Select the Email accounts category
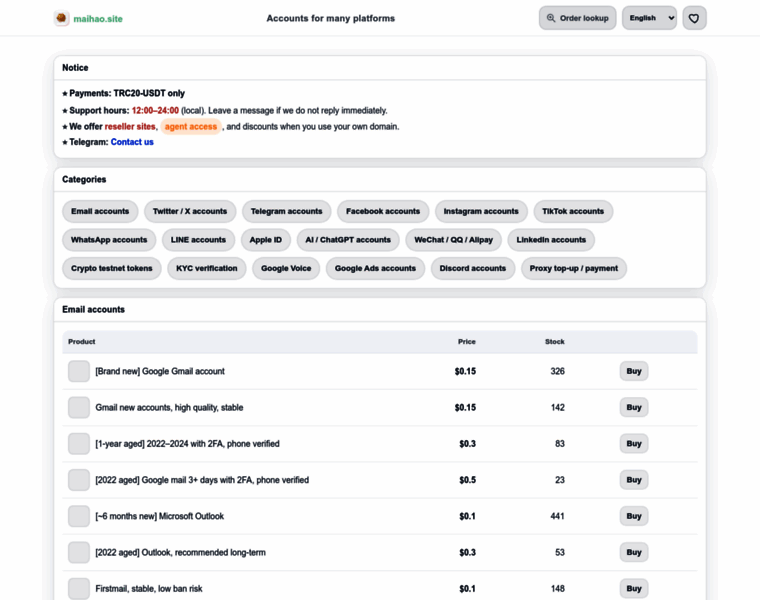 coord(100,211)
